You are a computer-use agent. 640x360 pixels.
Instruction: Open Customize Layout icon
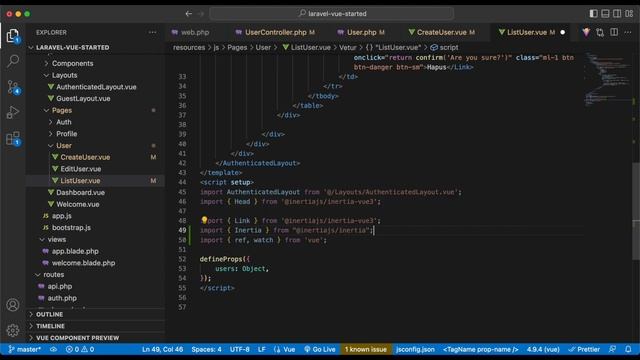629,13
